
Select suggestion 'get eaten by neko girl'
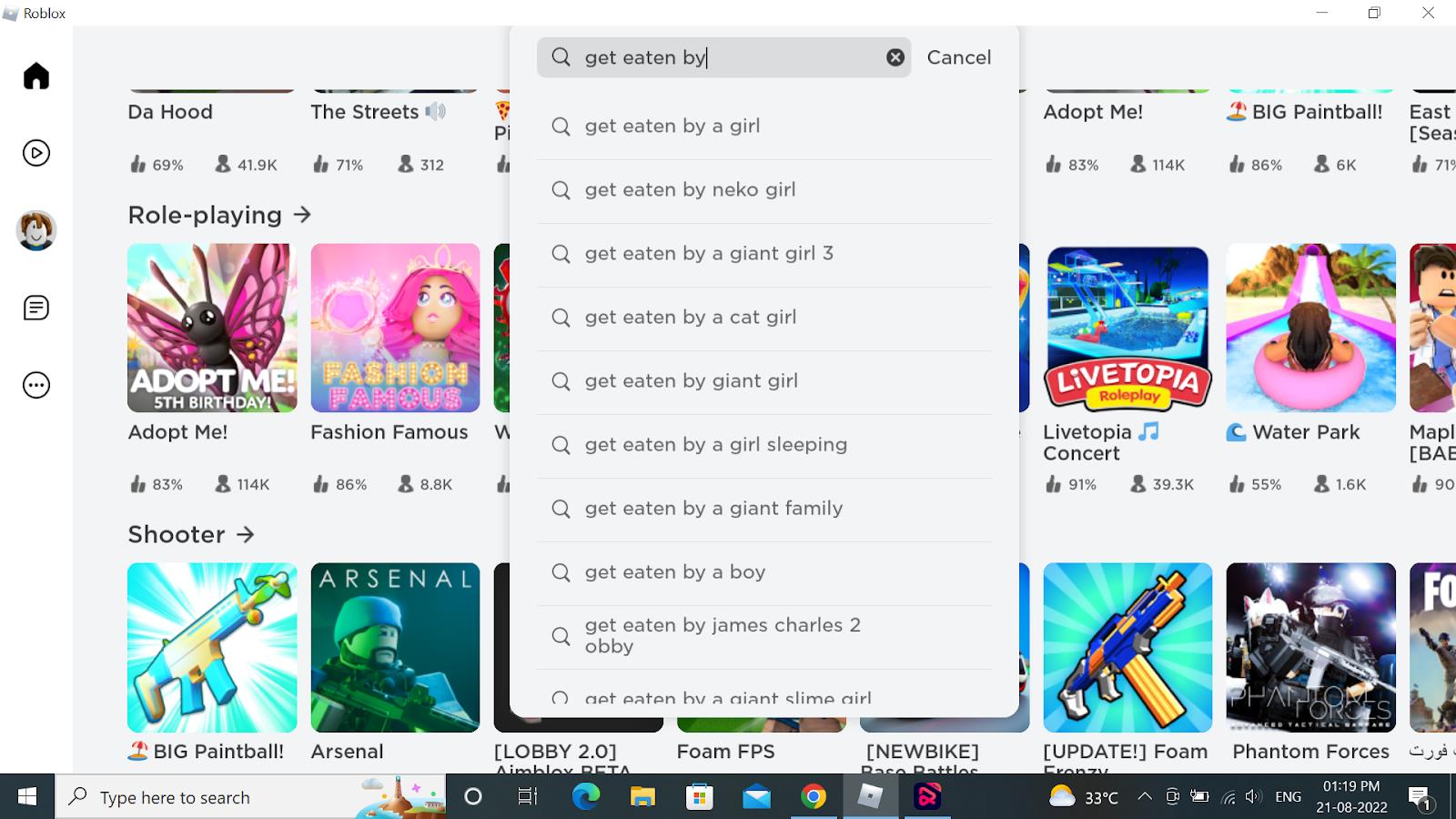tap(764, 190)
